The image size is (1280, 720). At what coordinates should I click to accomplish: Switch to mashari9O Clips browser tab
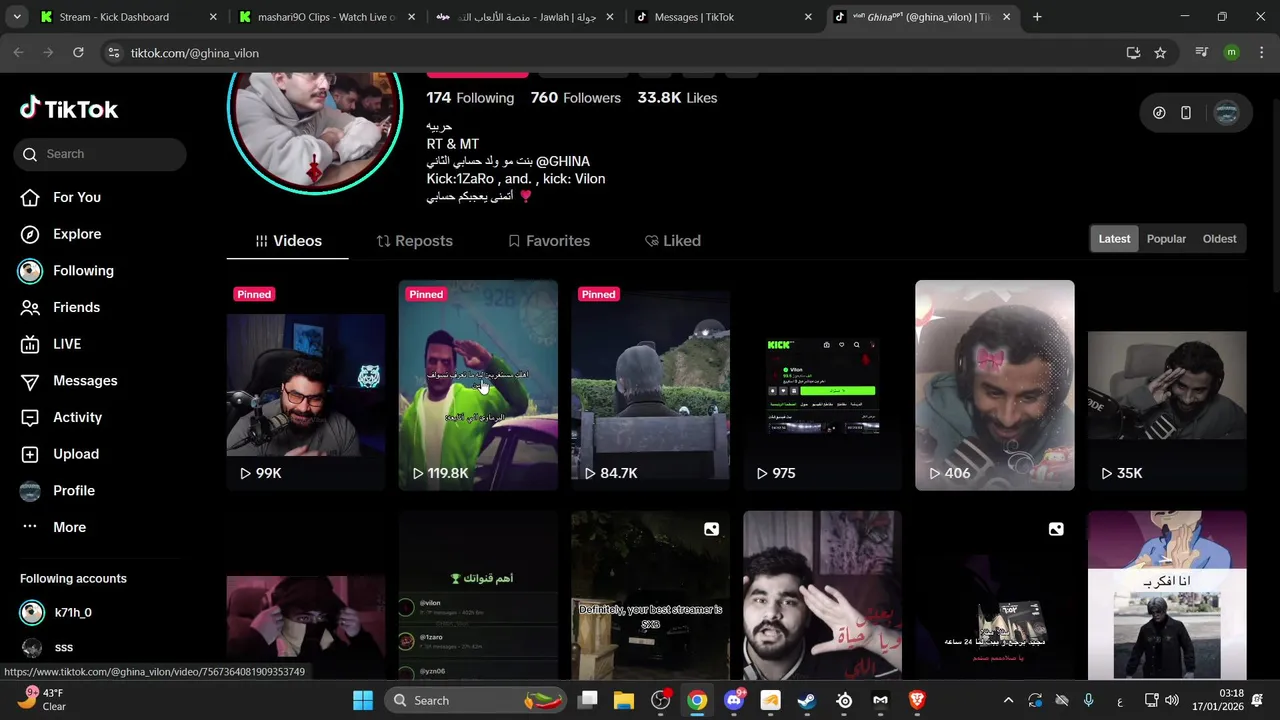[x=326, y=17]
